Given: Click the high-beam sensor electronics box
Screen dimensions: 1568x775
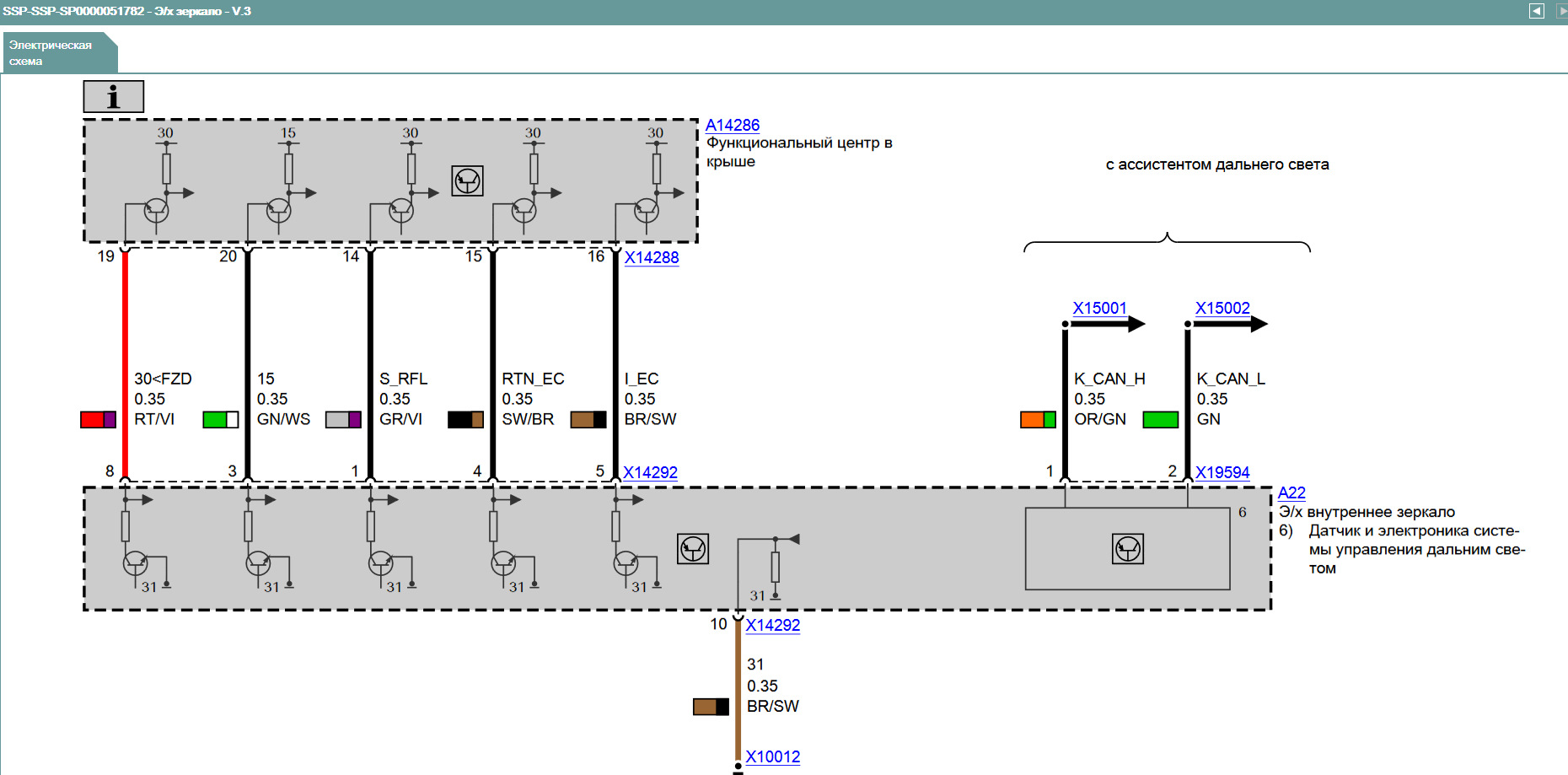Looking at the screenshot, I should pyautogui.click(x=1128, y=548).
